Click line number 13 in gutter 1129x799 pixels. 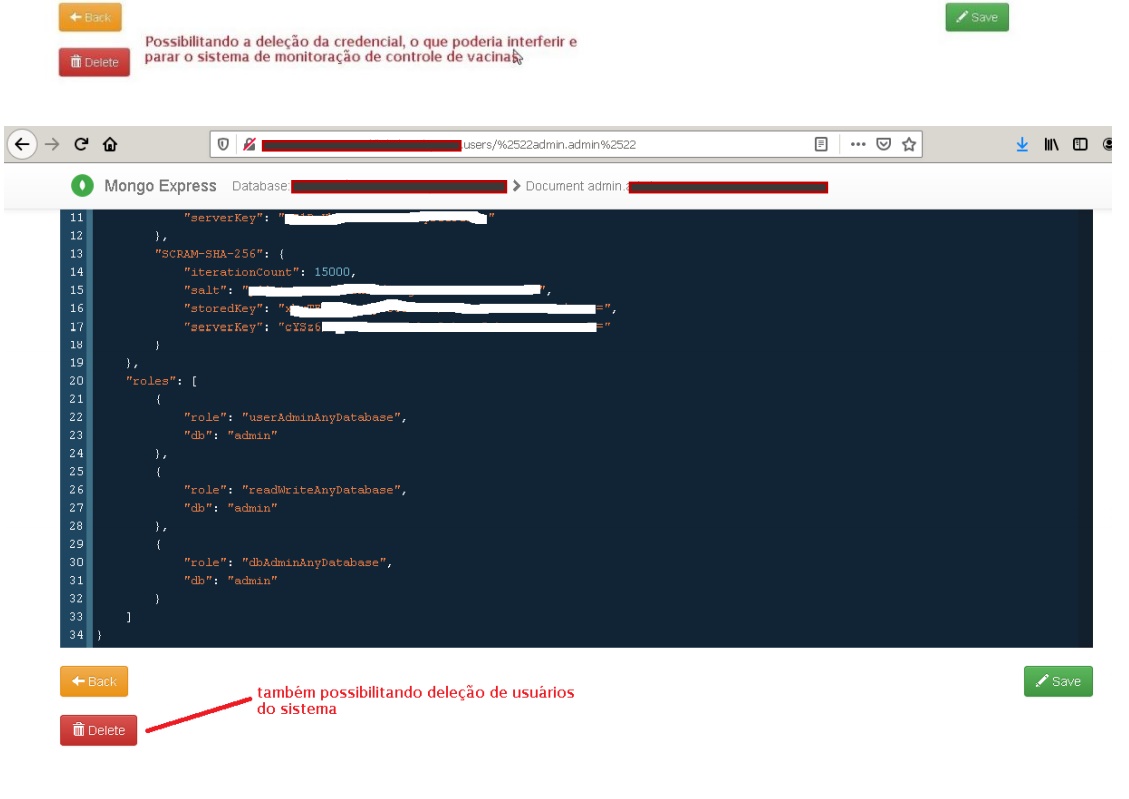click(x=76, y=253)
